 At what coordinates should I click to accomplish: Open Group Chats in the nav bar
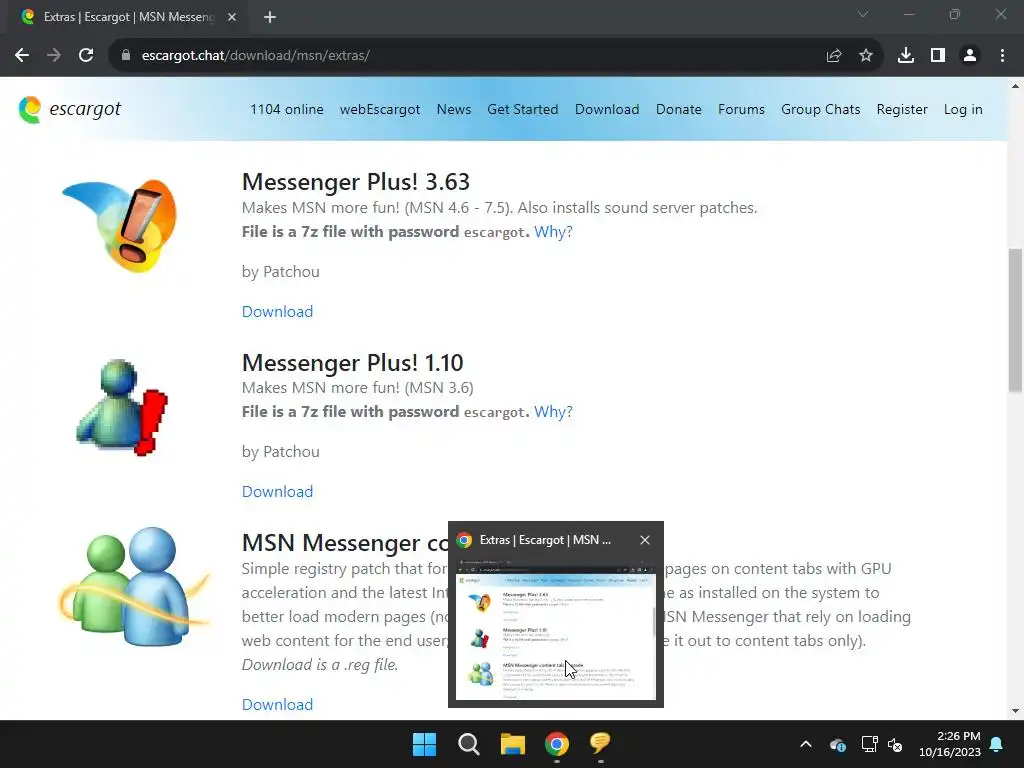click(x=820, y=109)
